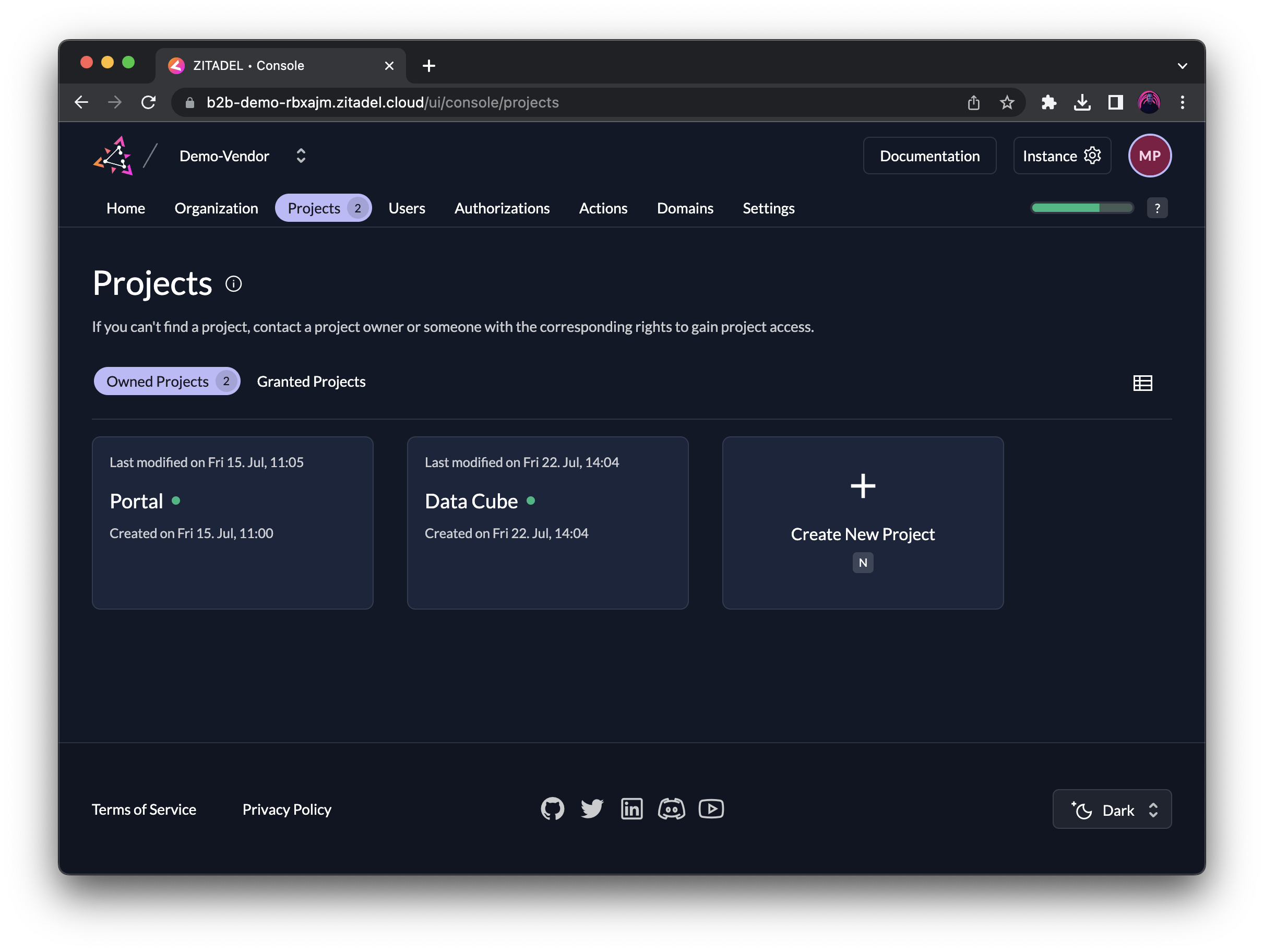The width and height of the screenshot is (1264, 952).
Task: Open the Twitter footer icon
Action: (x=591, y=808)
